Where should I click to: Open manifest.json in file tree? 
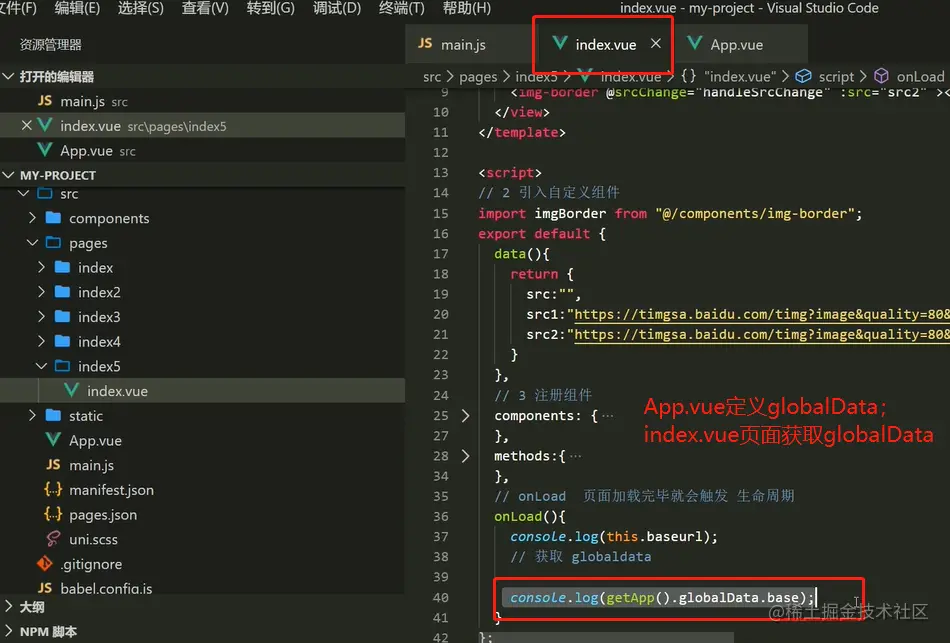click(202, 490)
